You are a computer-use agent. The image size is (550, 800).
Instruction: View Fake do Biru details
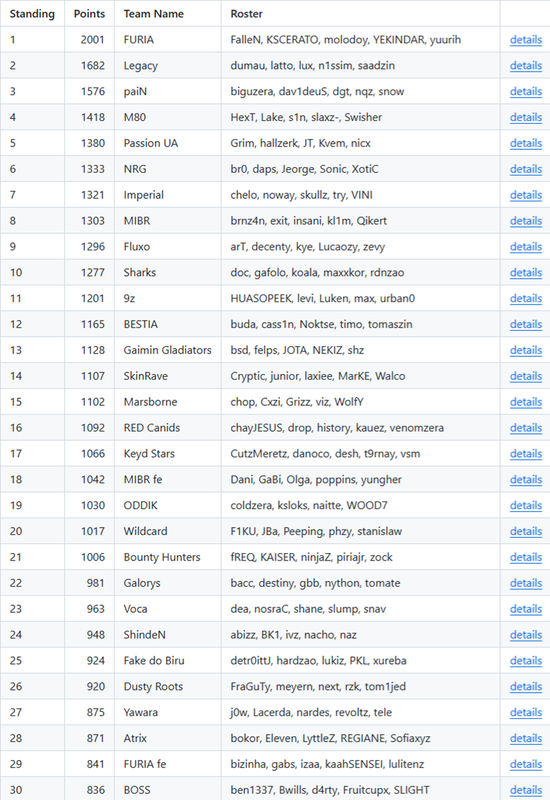point(526,661)
